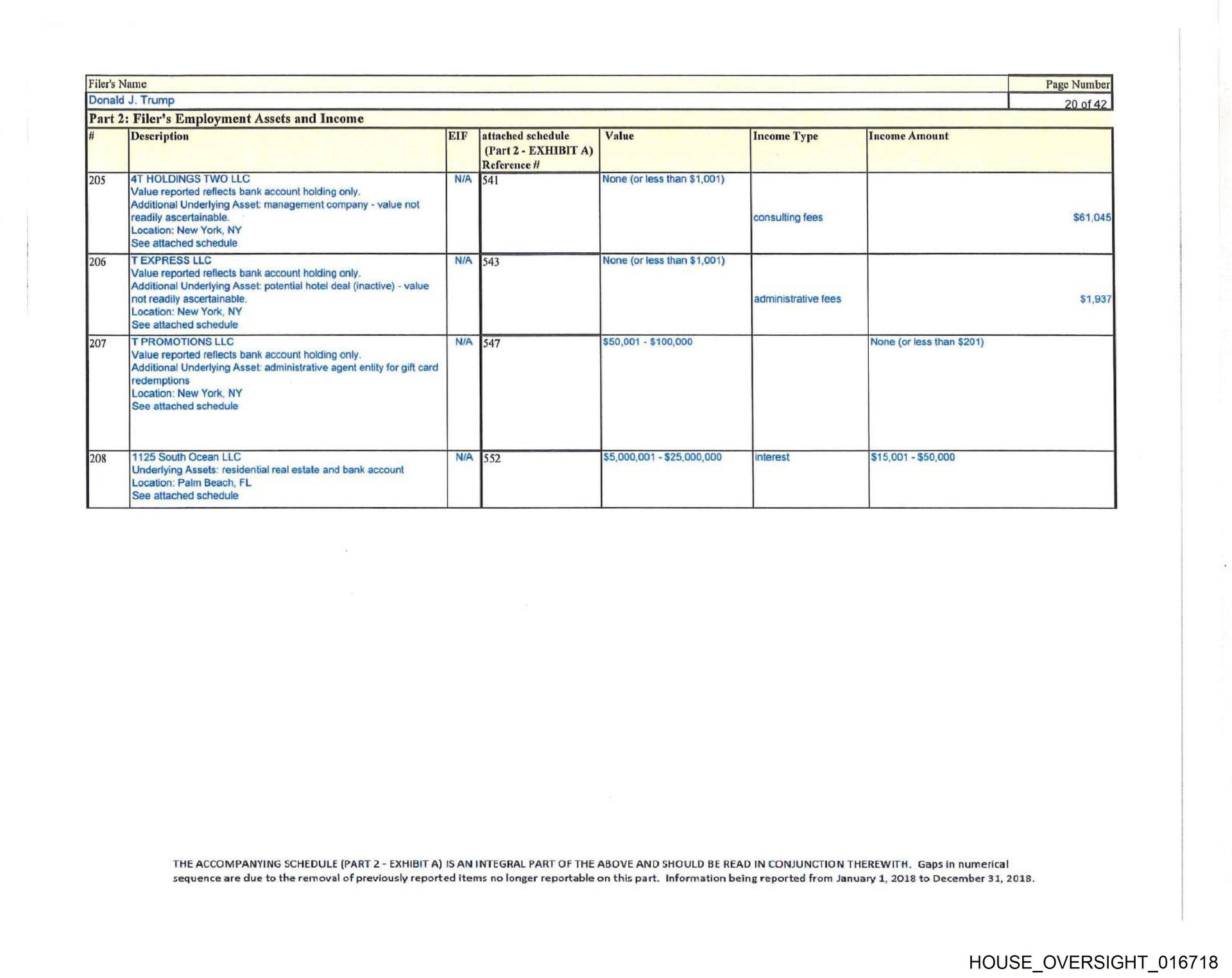Click the page number 20 of 42
Image resolution: width=1232 pixels, height=978 pixels.
pyautogui.click(x=1085, y=104)
